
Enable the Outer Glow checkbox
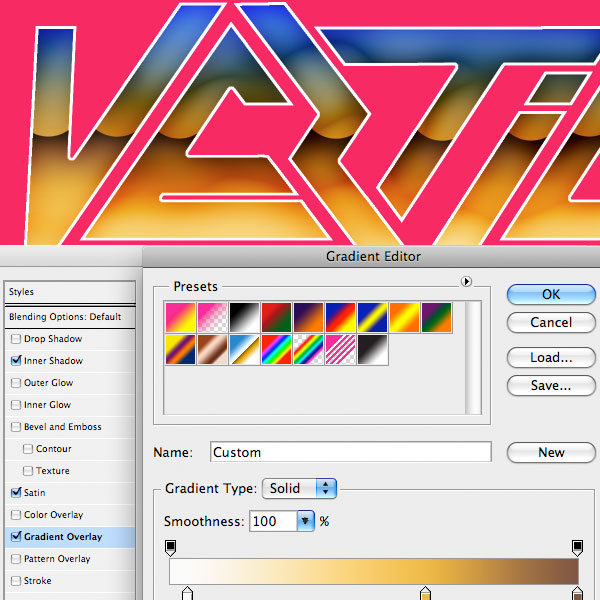16,383
